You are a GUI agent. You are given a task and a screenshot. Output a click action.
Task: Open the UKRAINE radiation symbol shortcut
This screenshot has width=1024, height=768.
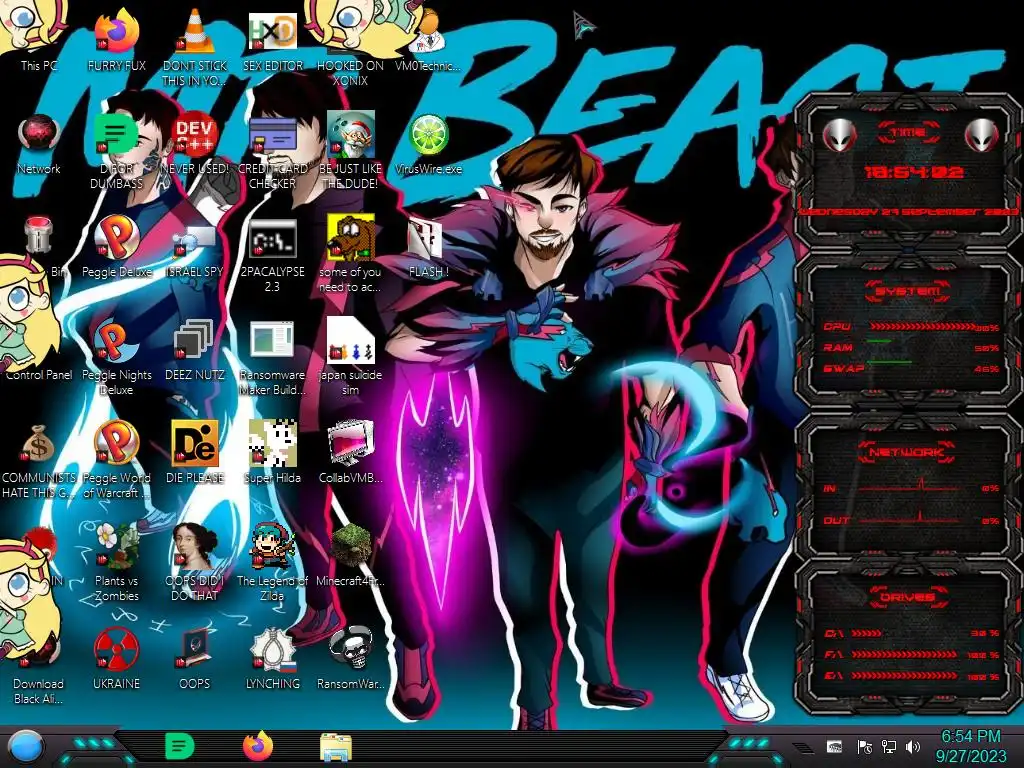click(x=116, y=658)
